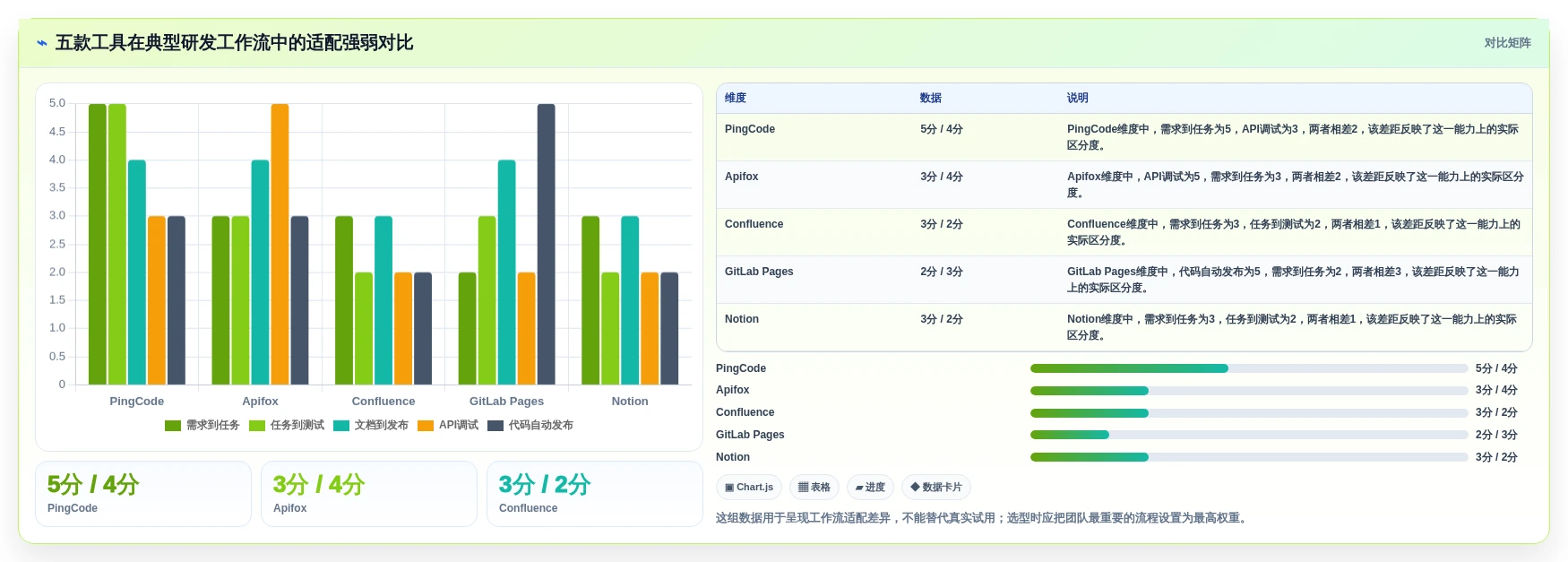The width and height of the screenshot is (1568, 562).
Task: Click the PingCode 5分 / 4分 stat card
Action: click(x=143, y=494)
